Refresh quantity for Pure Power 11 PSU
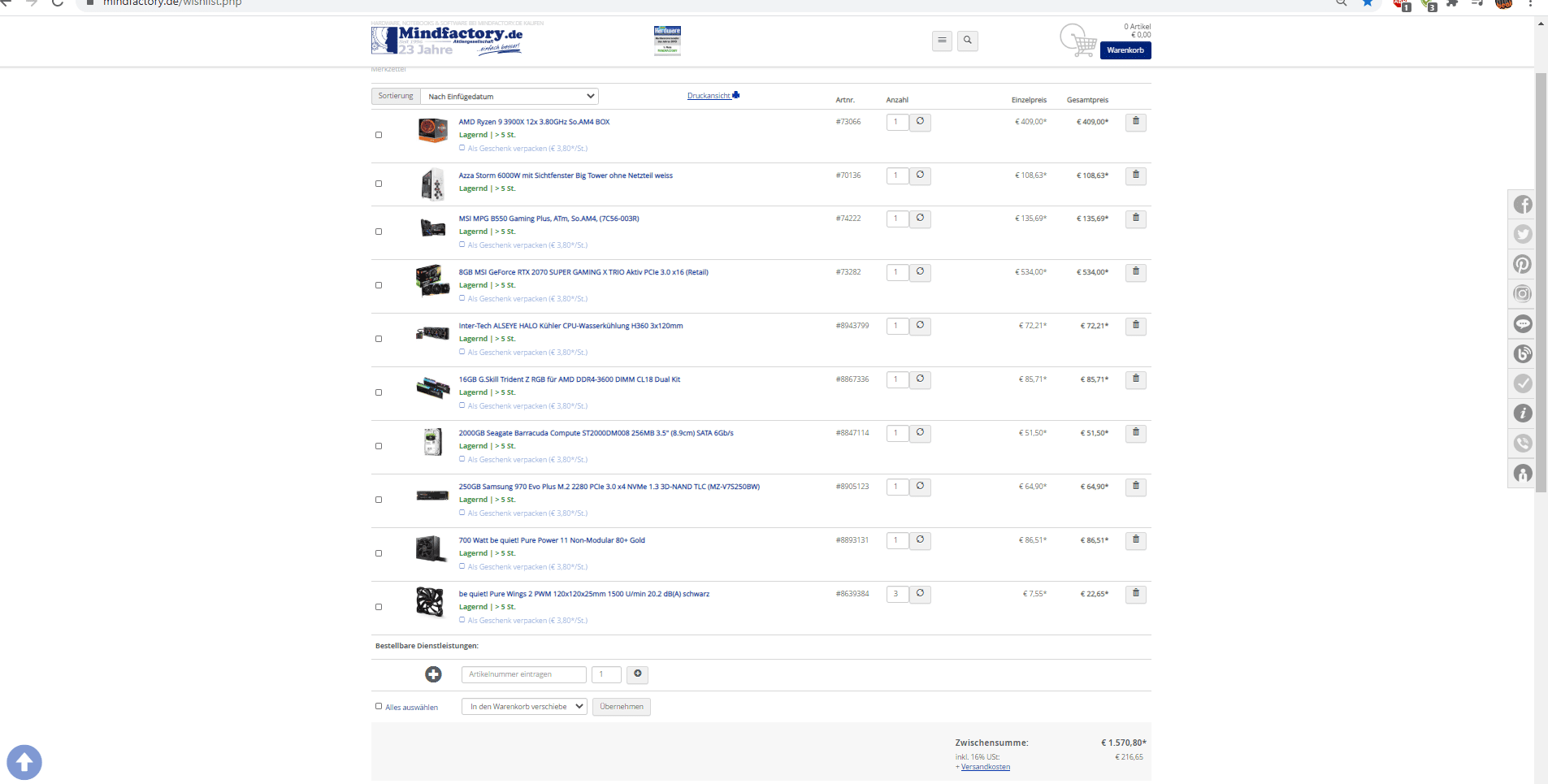The width and height of the screenshot is (1548, 784). point(920,540)
